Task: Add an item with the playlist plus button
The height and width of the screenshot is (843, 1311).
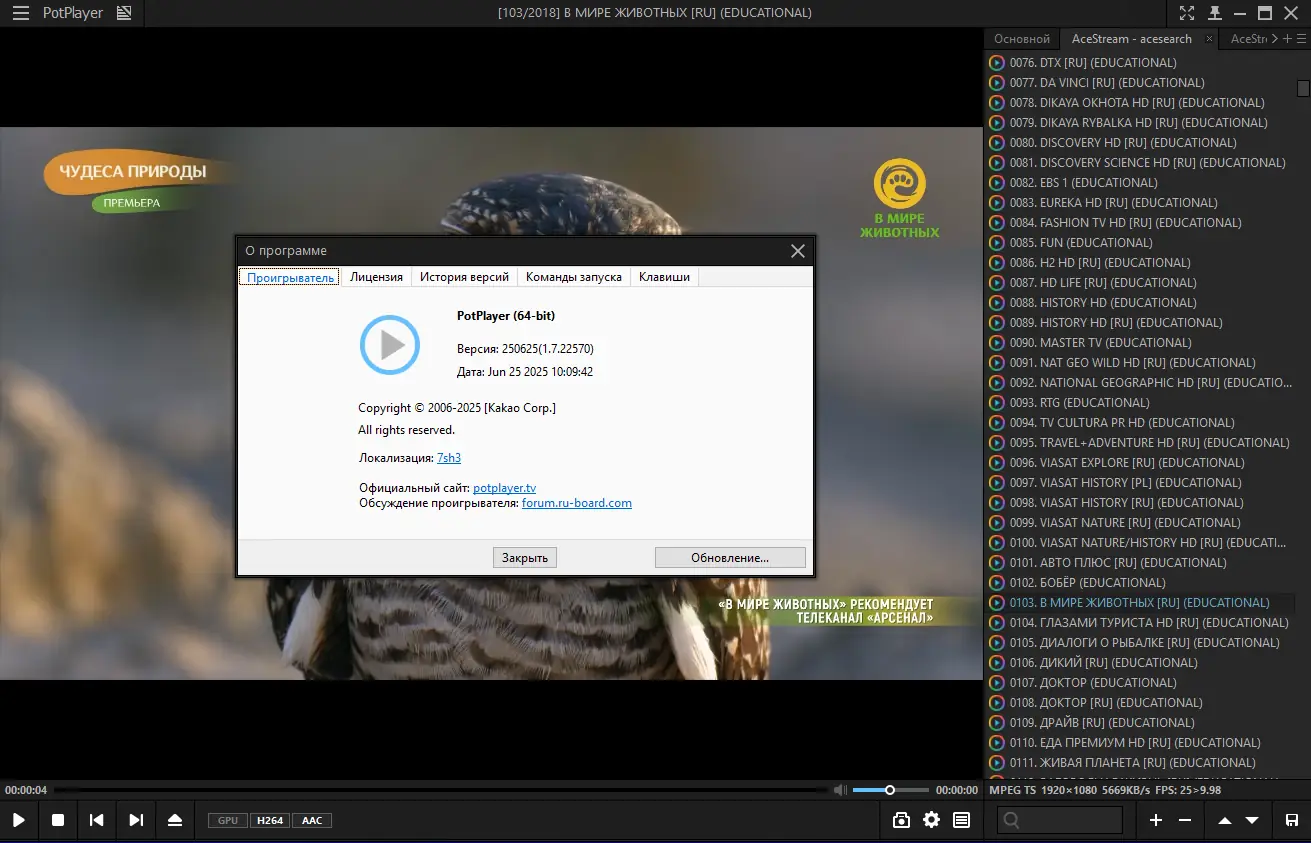Action: 1156,820
